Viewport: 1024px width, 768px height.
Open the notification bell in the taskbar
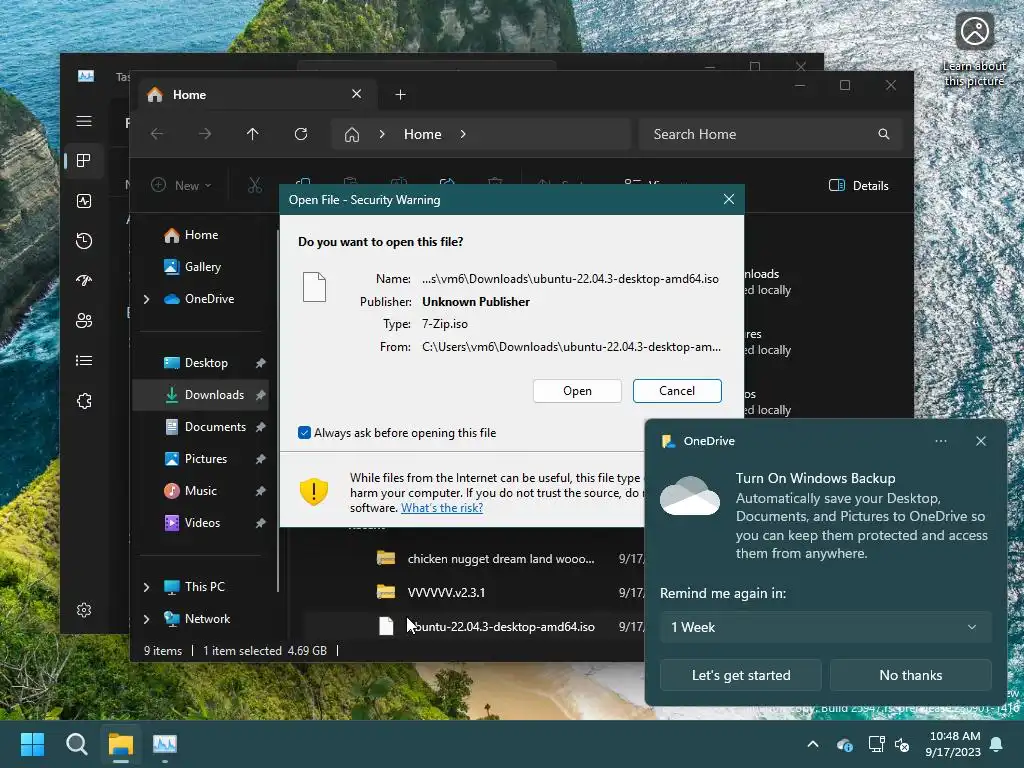[x=997, y=744]
